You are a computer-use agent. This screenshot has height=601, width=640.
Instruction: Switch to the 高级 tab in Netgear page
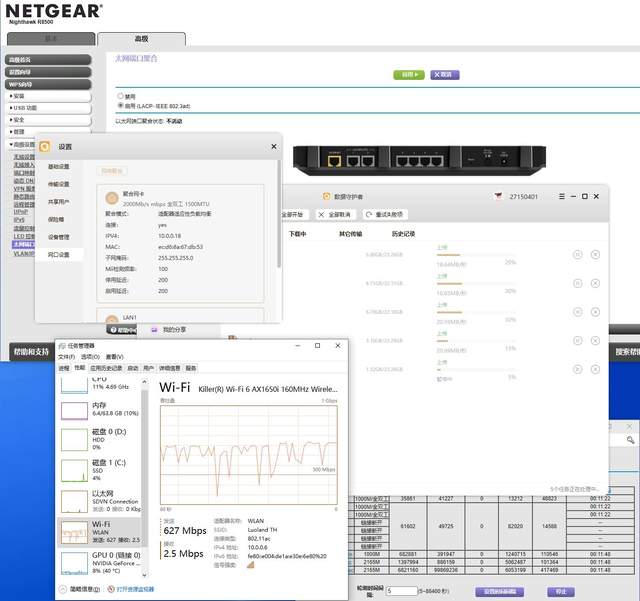click(142, 39)
